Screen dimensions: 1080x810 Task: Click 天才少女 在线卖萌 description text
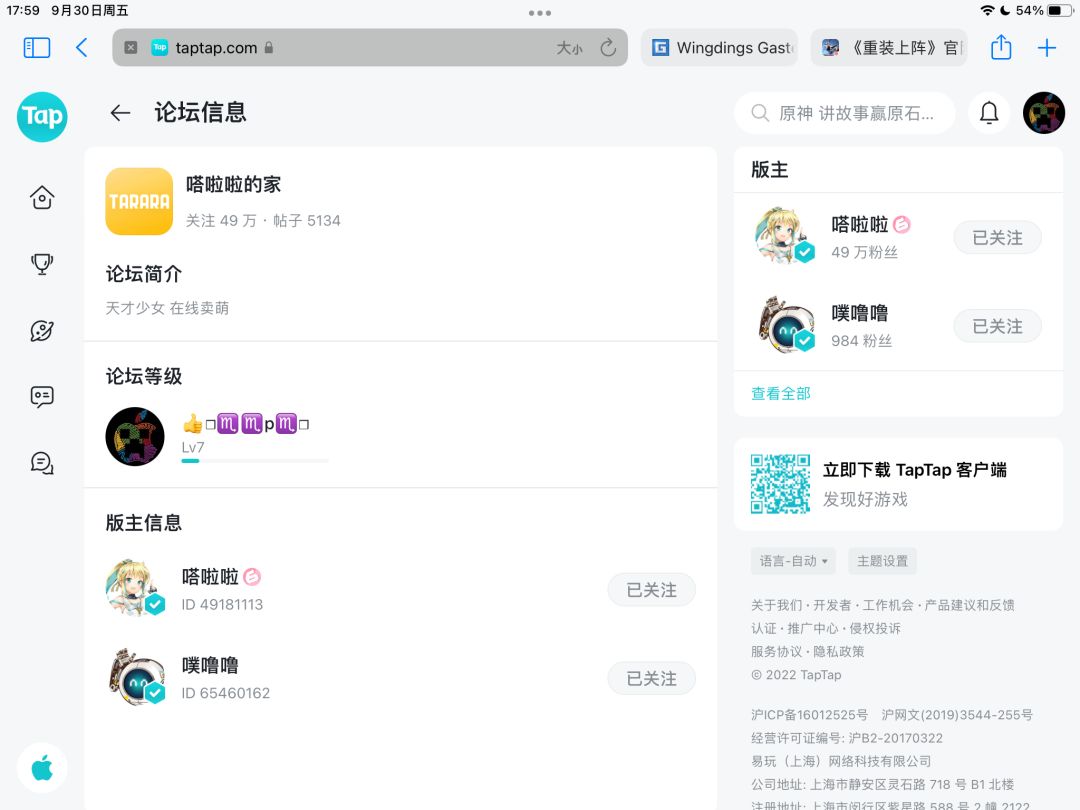tap(167, 308)
